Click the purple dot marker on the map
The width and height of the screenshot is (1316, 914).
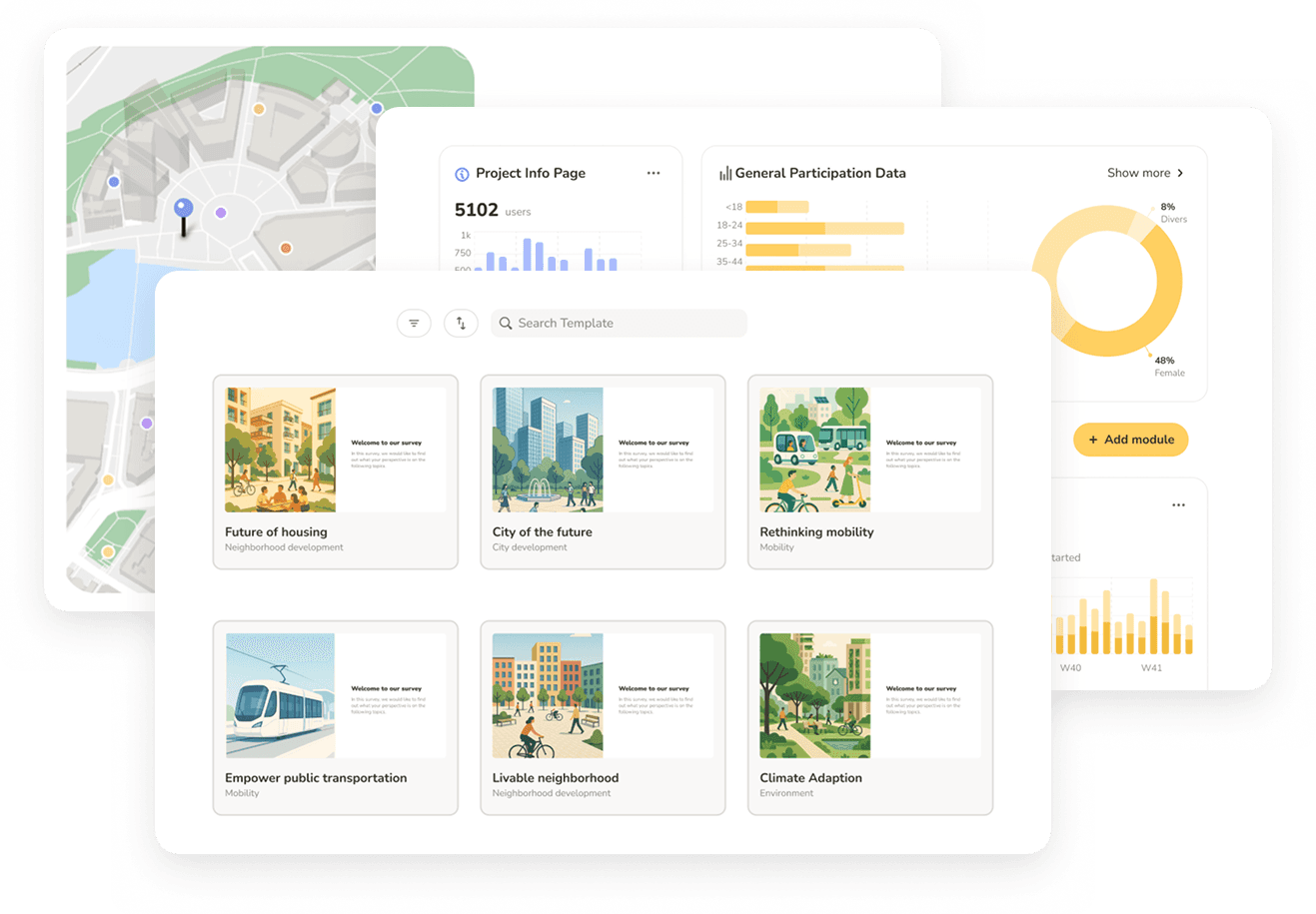point(219,213)
